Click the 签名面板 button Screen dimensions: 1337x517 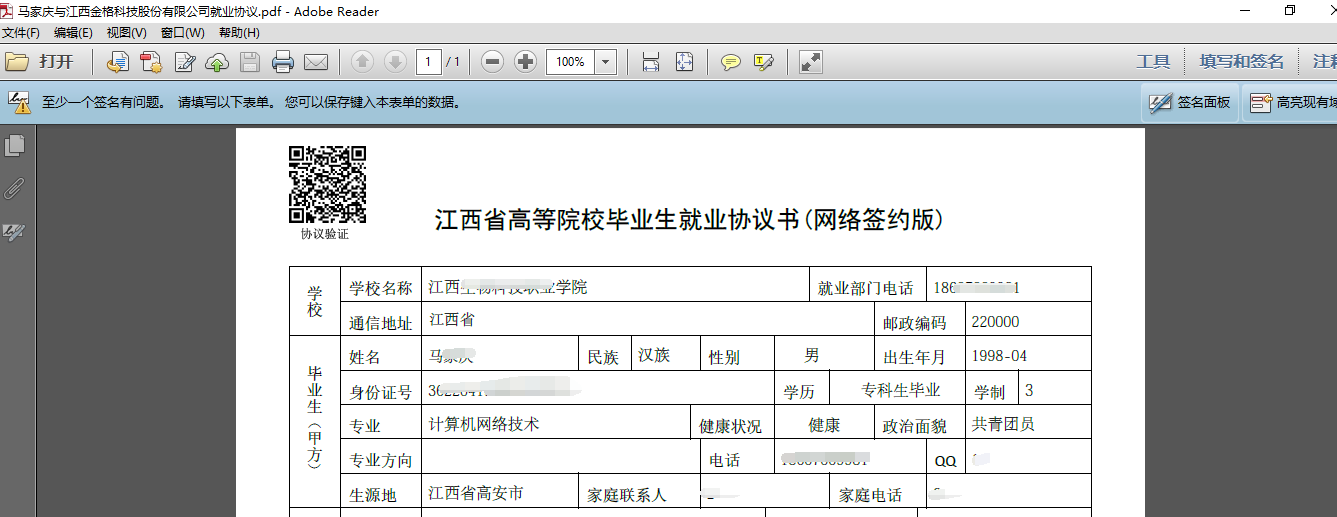[x=1190, y=102]
